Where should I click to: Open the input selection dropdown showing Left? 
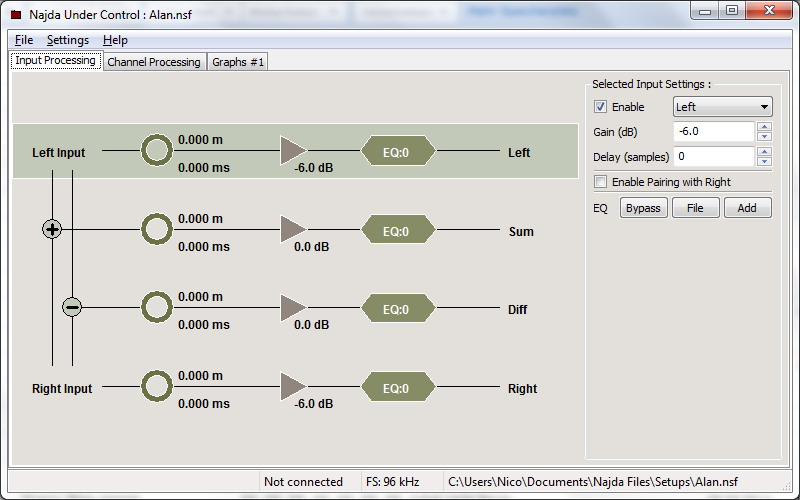[x=722, y=107]
